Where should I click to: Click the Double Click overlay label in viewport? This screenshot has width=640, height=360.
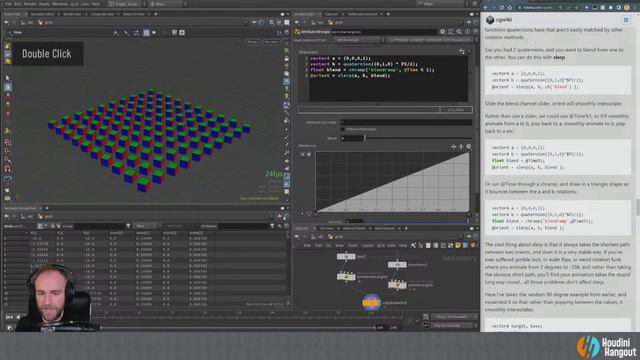47,54
